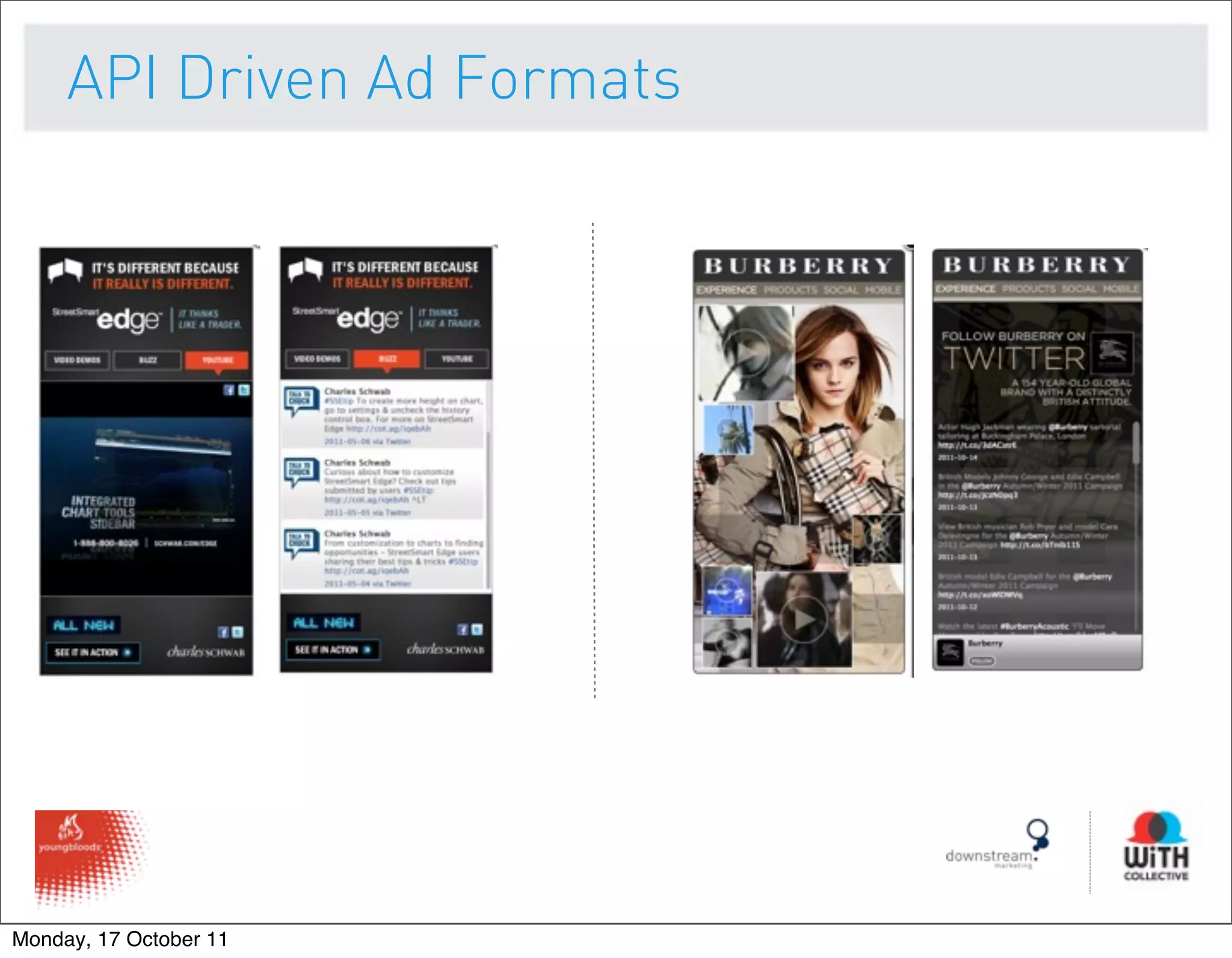
Task: Open SOCIAL in the Burberry Twitter ad nav
Action: click(1079, 289)
